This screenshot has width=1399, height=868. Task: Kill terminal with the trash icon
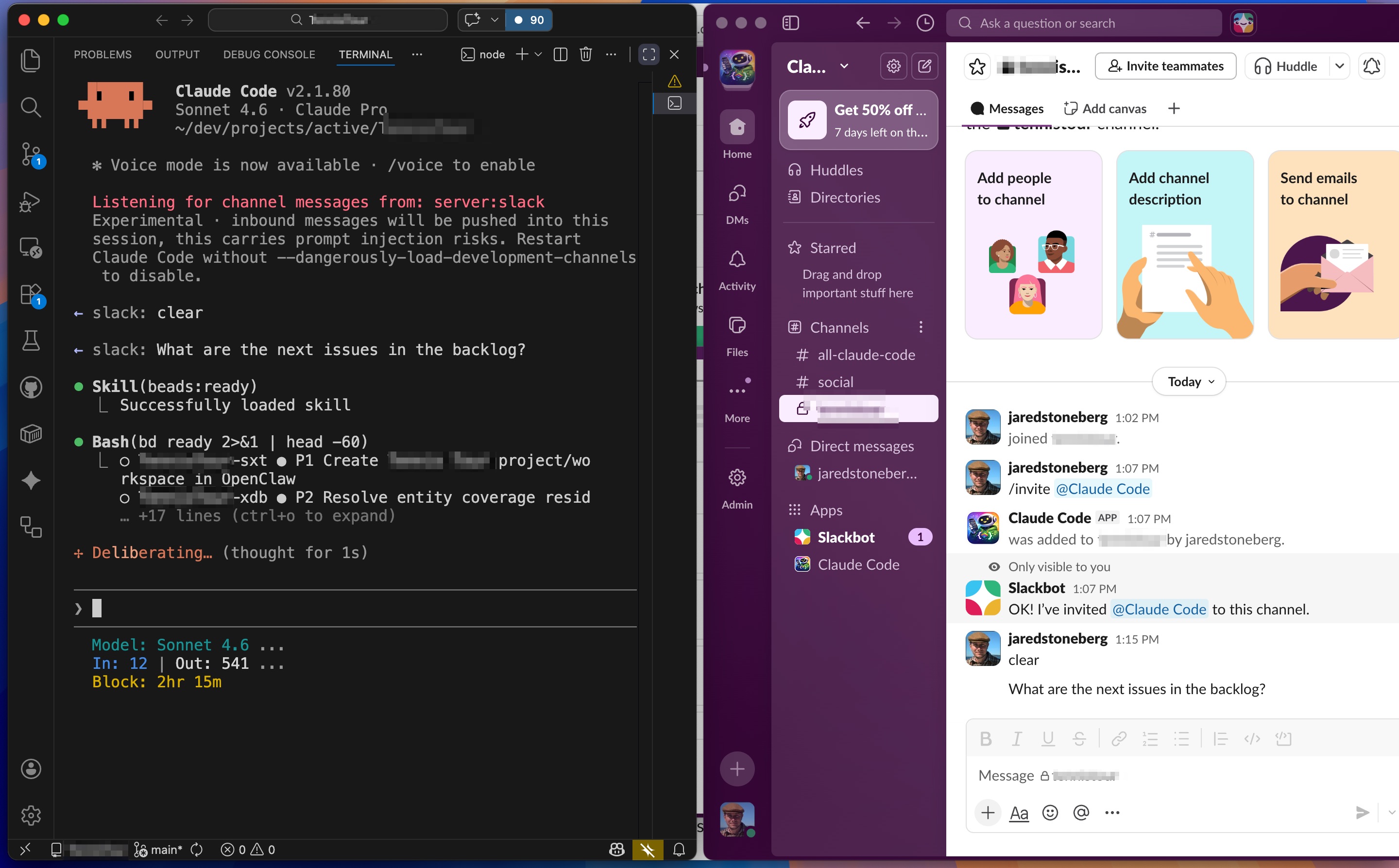point(585,54)
